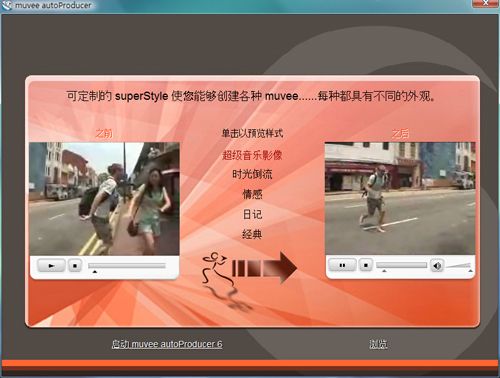Image resolution: width=500 pixels, height=378 pixels.
Task: Stop the 之后 (after) video
Action: coord(366,265)
